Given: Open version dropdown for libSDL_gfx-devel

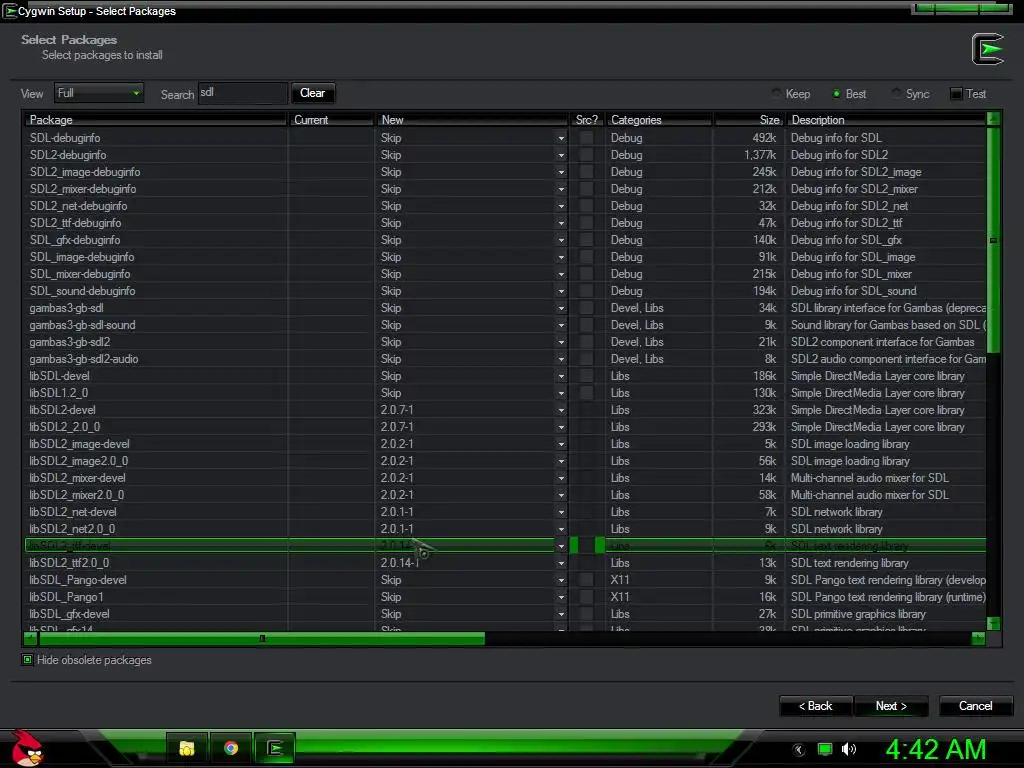Looking at the screenshot, I should coord(561,613).
